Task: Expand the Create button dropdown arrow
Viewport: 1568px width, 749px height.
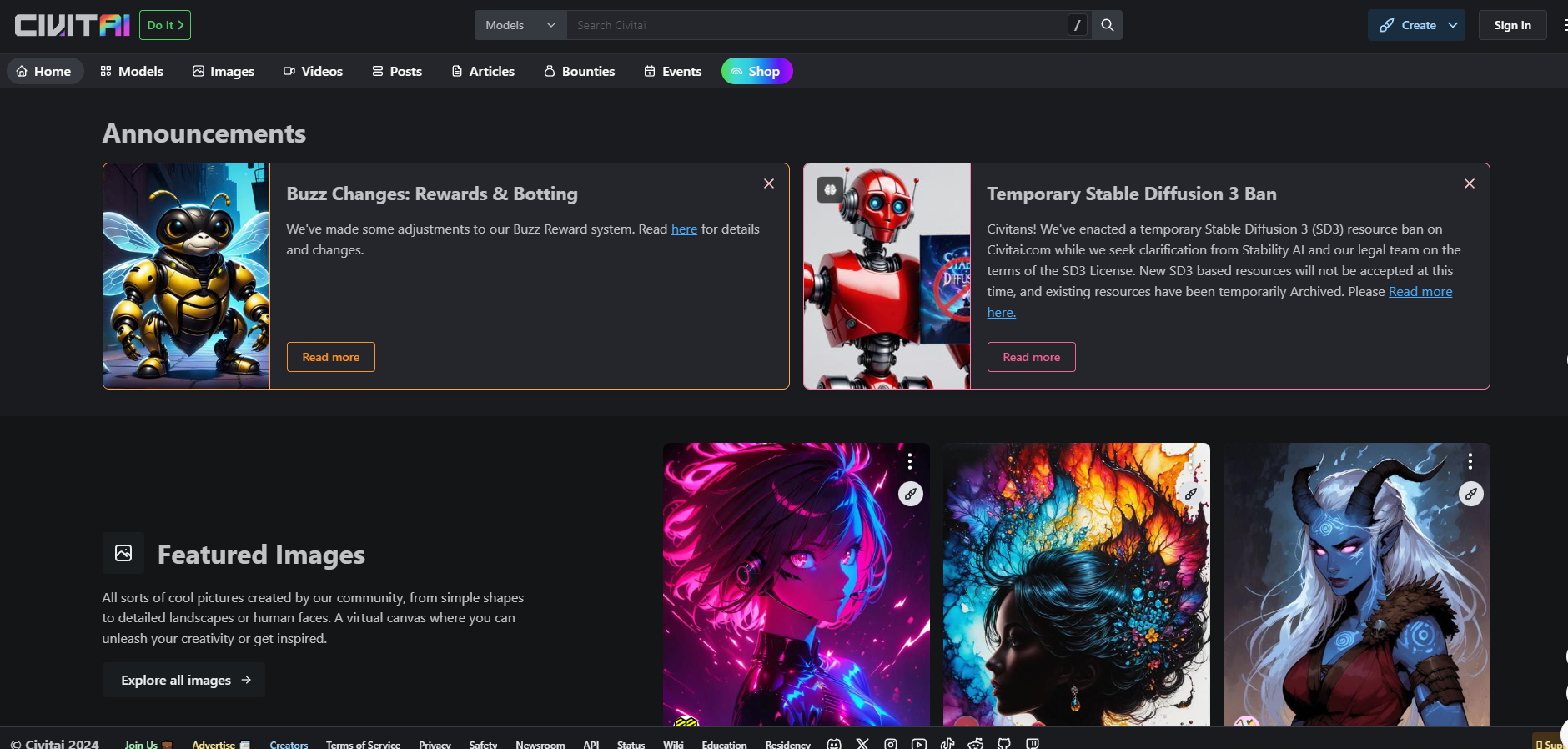Action: [1453, 25]
